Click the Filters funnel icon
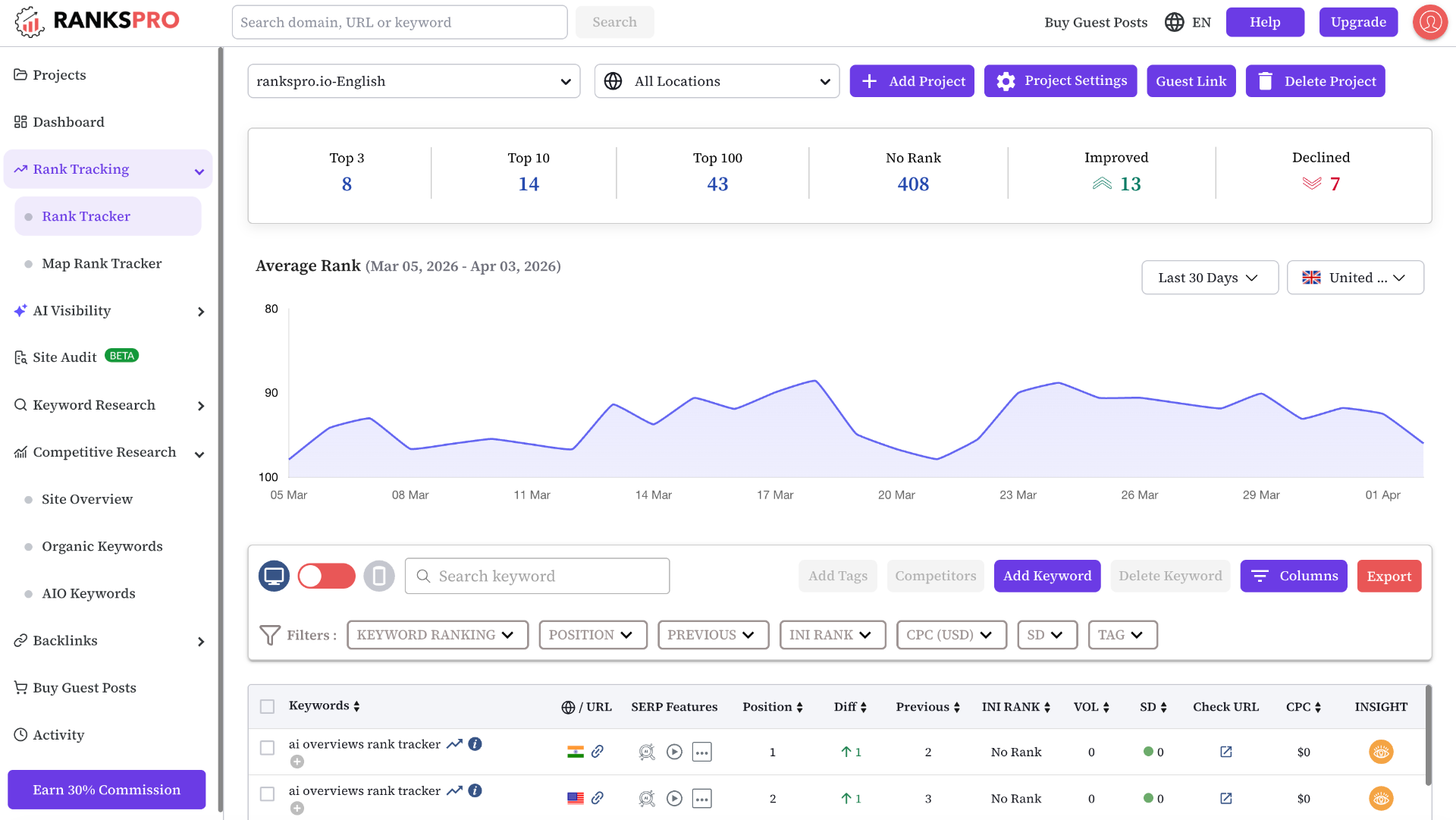This screenshot has width=1456, height=820. [x=270, y=635]
